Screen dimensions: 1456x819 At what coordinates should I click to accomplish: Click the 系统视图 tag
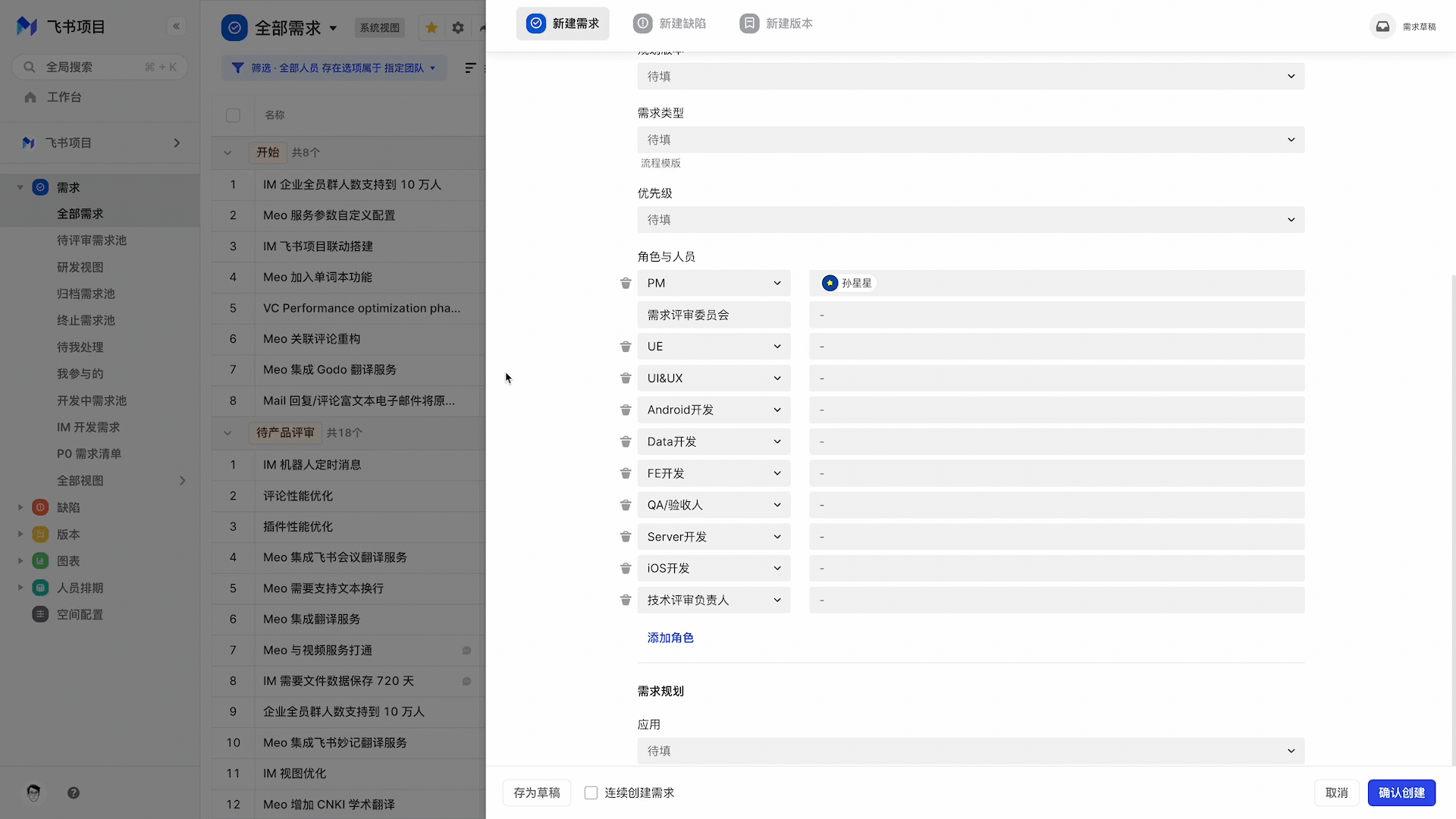(380, 28)
